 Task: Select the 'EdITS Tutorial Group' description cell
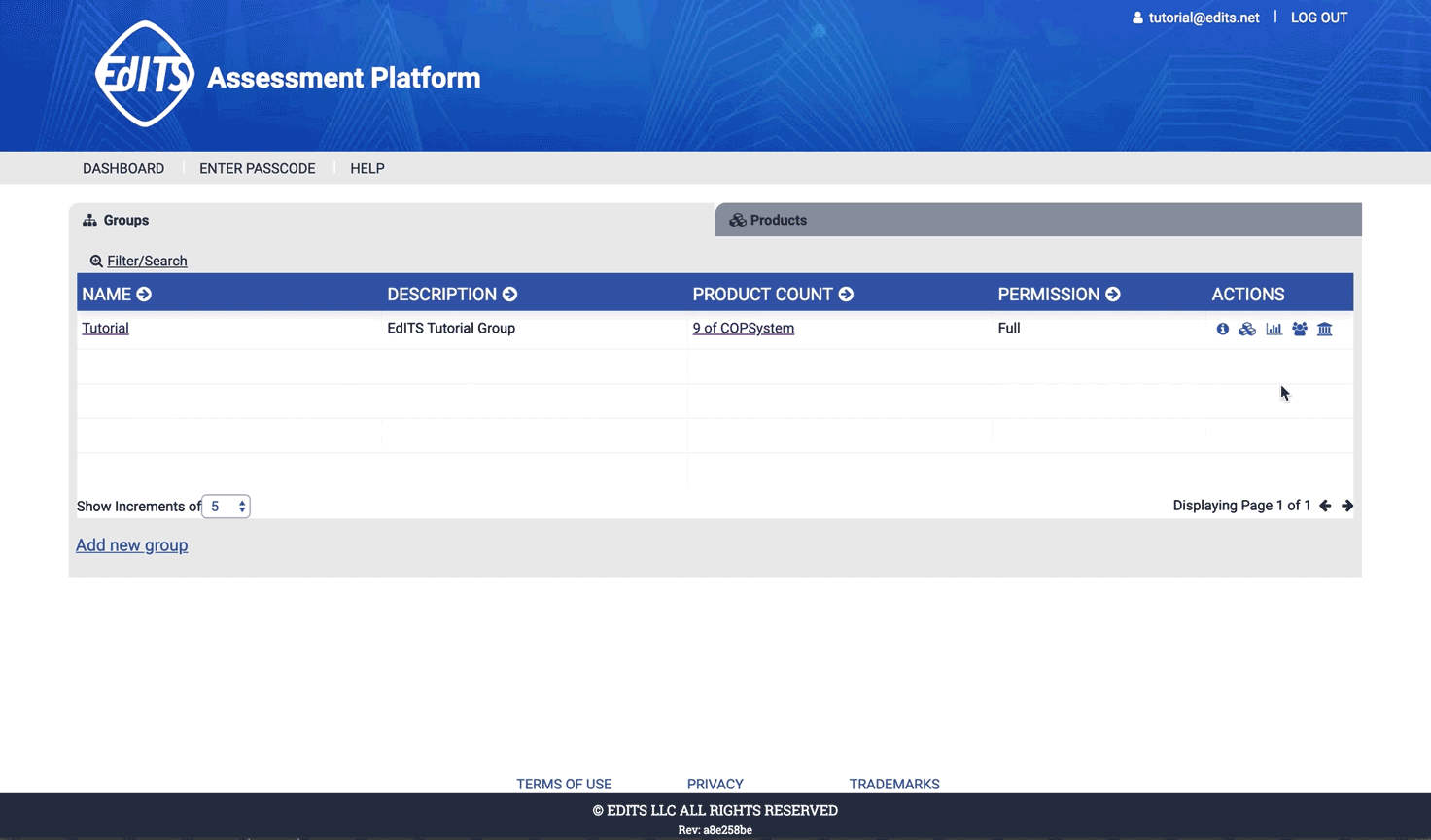pos(451,328)
